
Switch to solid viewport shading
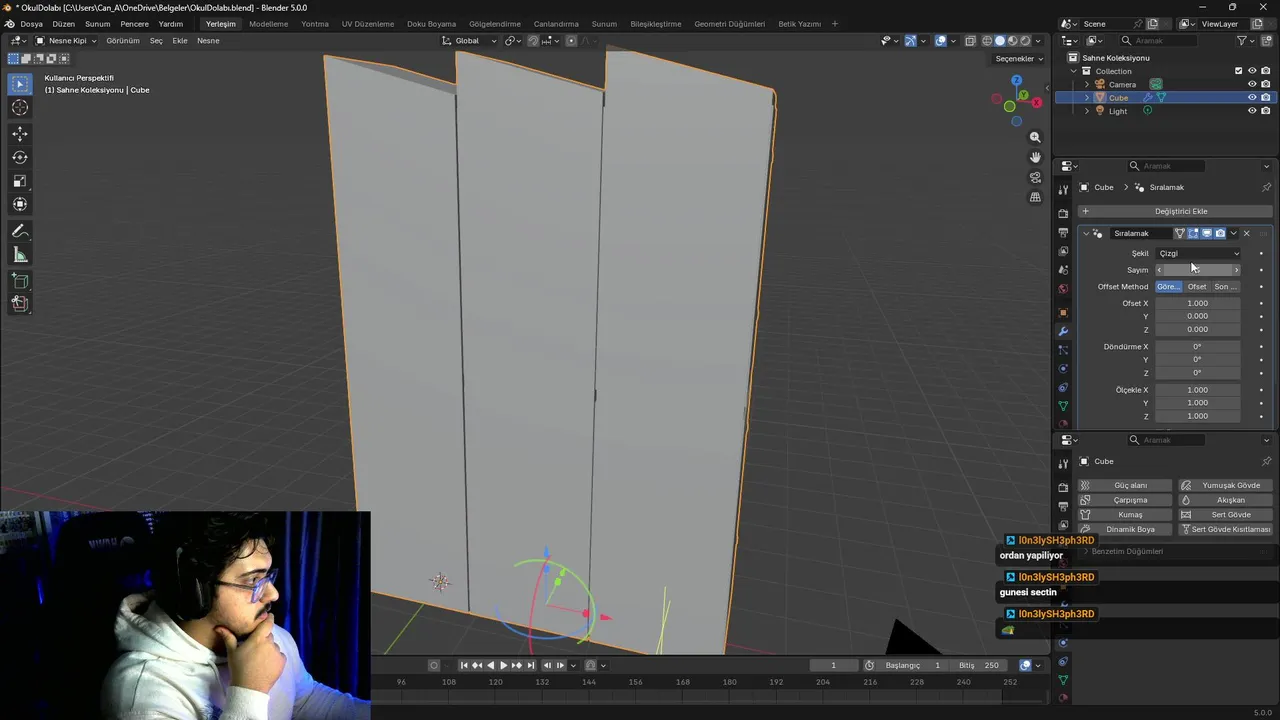[999, 41]
